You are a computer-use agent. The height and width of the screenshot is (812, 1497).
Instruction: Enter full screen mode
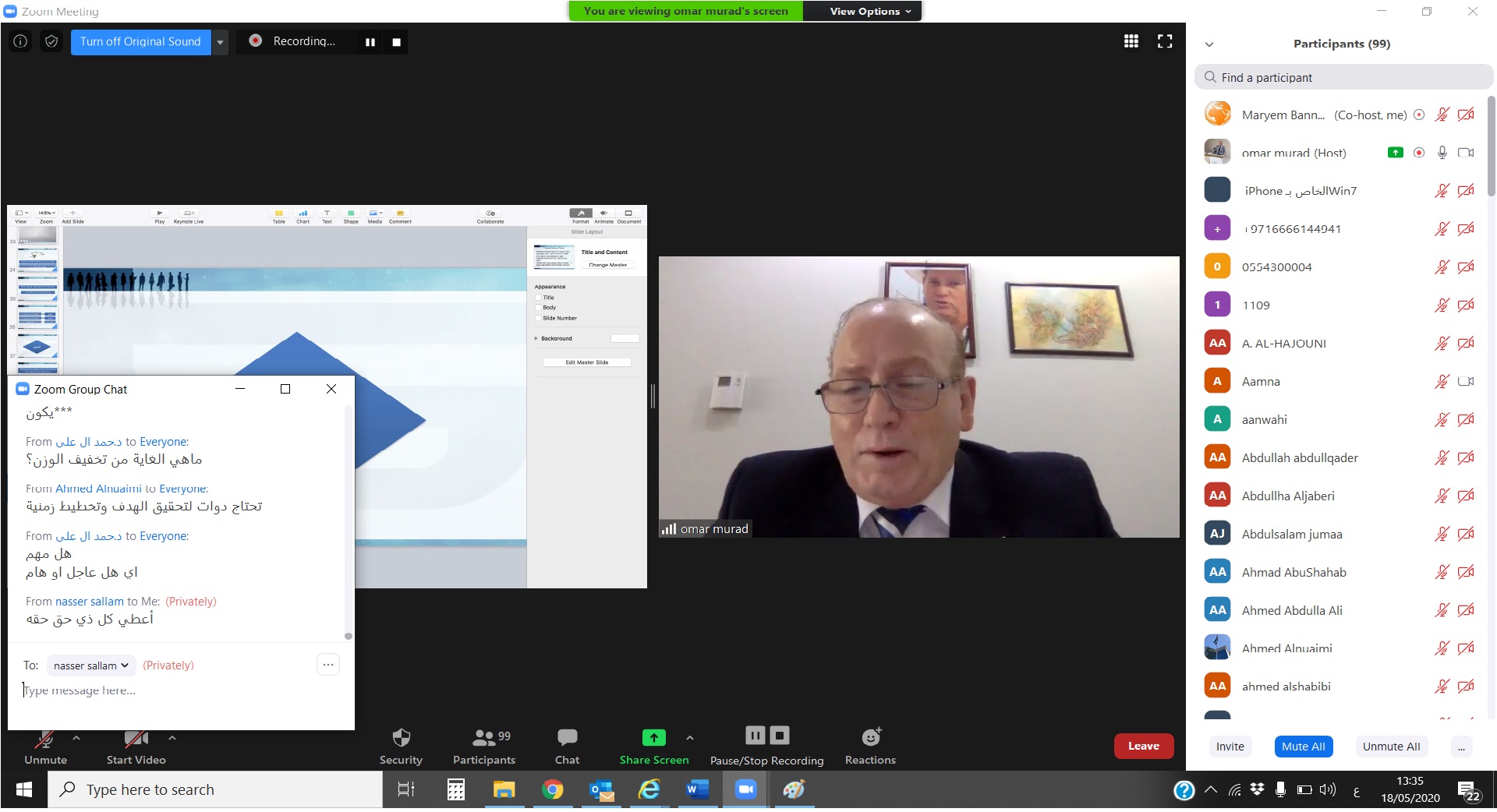[1165, 41]
